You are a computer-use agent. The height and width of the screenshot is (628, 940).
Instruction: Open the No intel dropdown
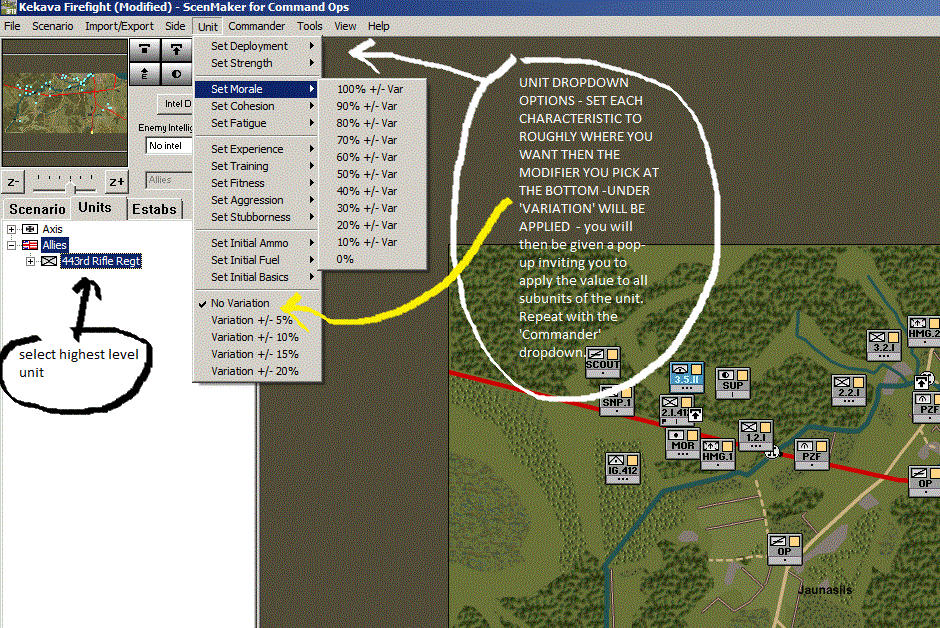[x=168, y=146]
